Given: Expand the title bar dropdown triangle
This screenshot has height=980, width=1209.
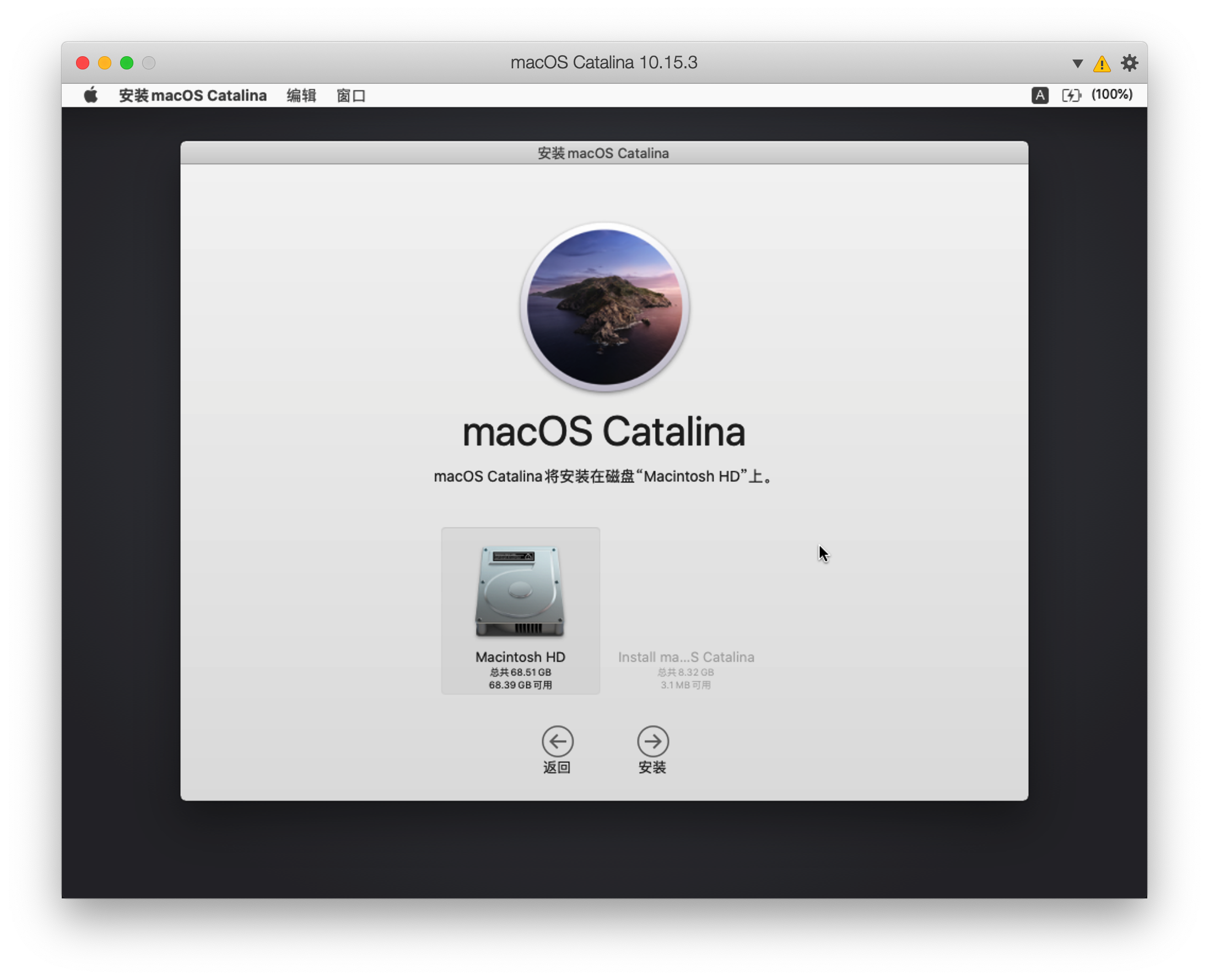Looking at the screenshot, I should click(x=1077, y=63).
